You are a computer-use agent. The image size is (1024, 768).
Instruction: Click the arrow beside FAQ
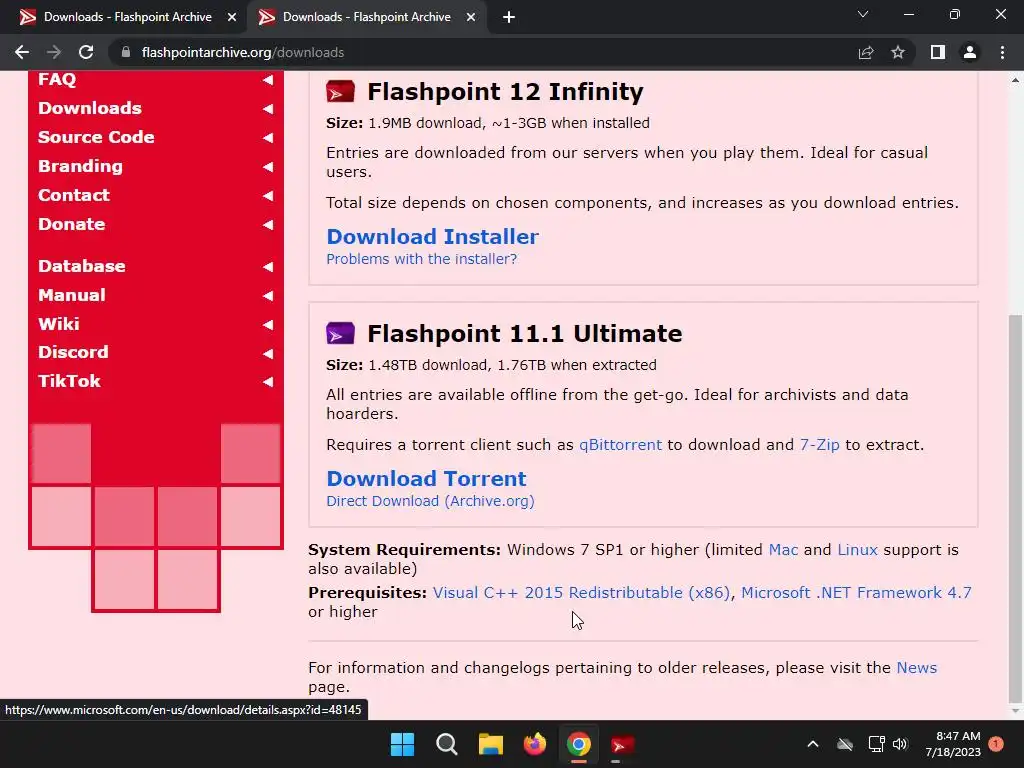click(268, 80)
